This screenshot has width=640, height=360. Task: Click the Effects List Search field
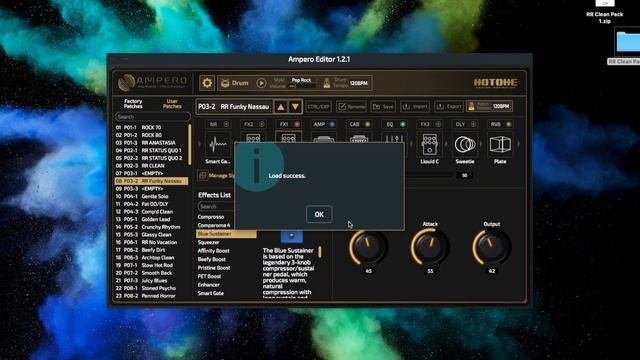click(x=216, y=207)
